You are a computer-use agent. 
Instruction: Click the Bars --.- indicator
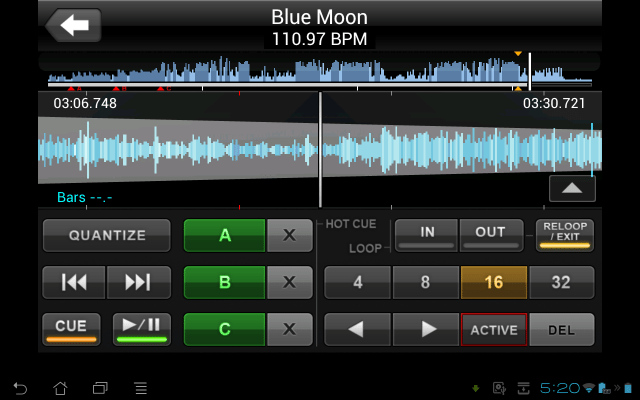pyautogui.click(x=84, y=197)
